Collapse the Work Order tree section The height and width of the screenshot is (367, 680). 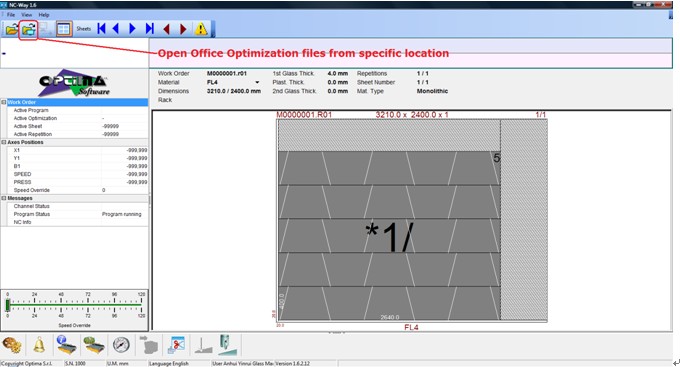(x=3, y=102)
